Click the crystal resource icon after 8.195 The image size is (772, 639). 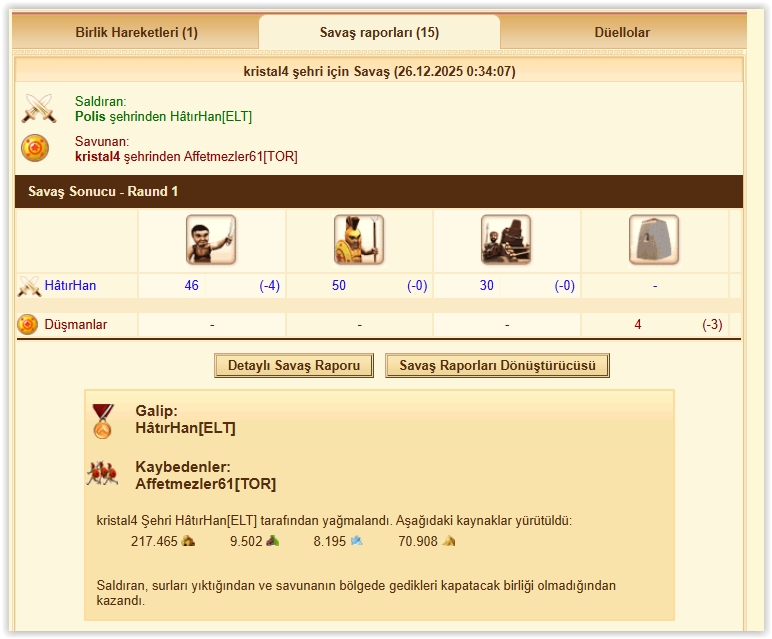pyautogui.click(x=356, y=541)
